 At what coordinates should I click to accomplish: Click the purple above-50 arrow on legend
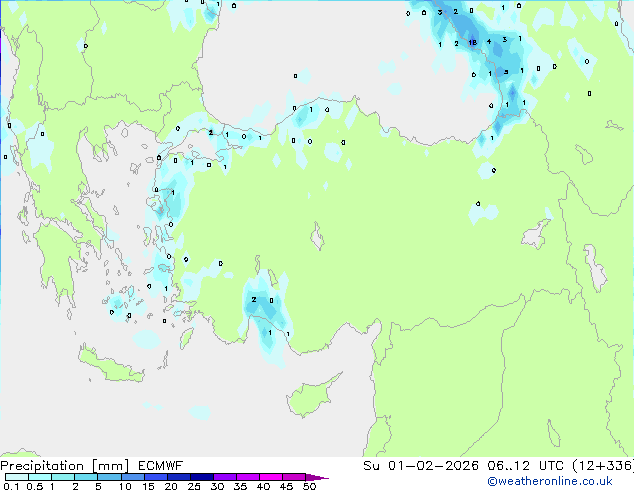[317, 477]
